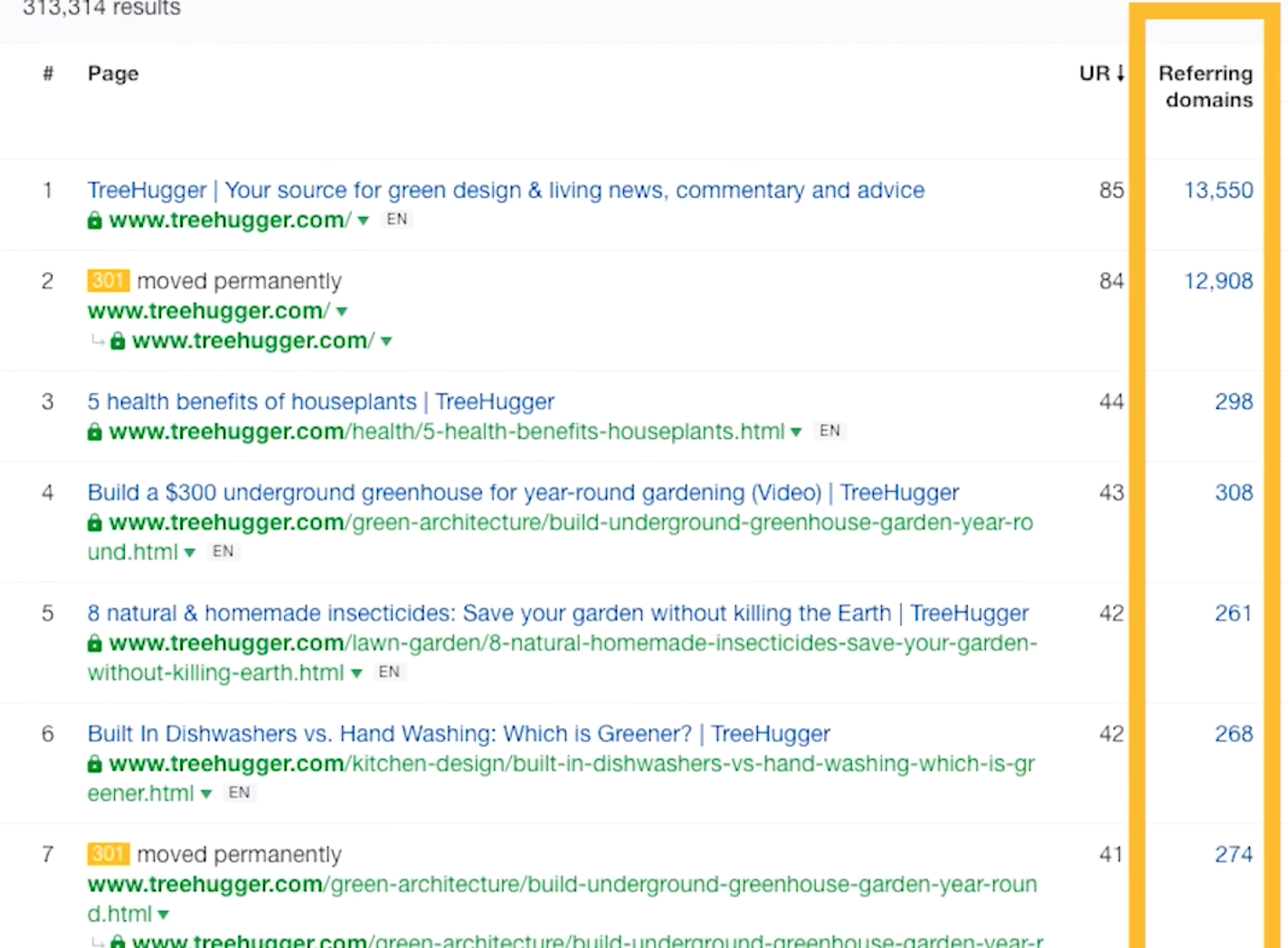This screenshot has width=1288, height=948.
Task: Click UR value 41
Action: coord(1112,854)
